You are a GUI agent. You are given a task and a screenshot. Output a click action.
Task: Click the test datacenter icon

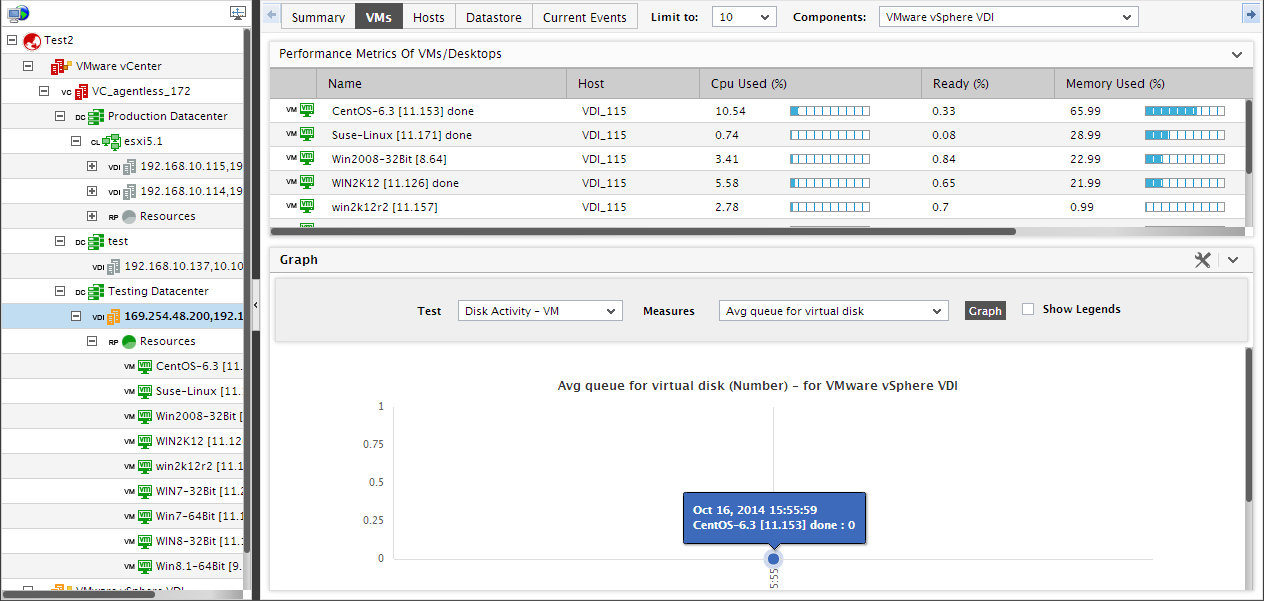tap(96, 241)
